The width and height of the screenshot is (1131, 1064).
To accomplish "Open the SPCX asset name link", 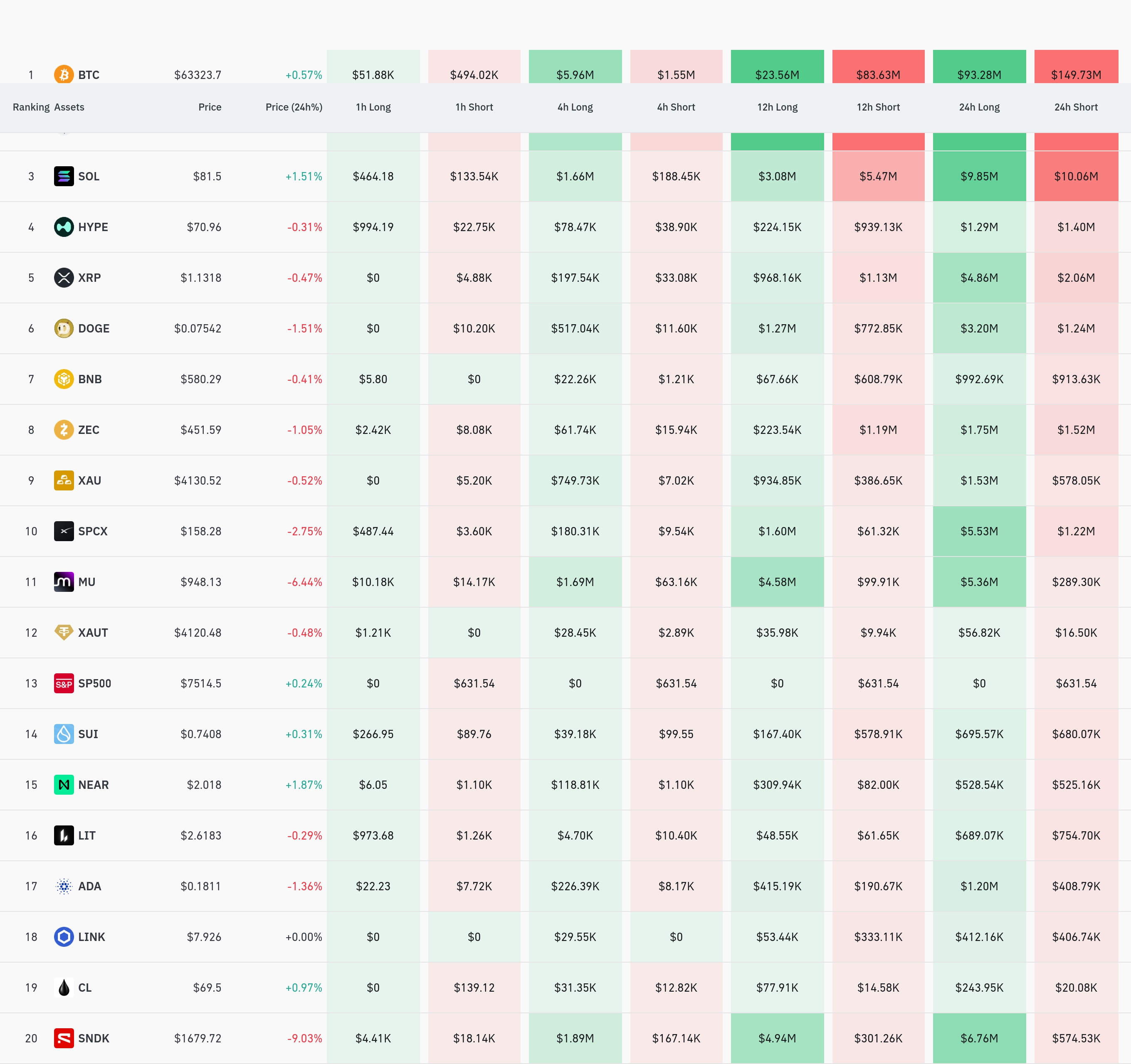I will pos(93,531).
